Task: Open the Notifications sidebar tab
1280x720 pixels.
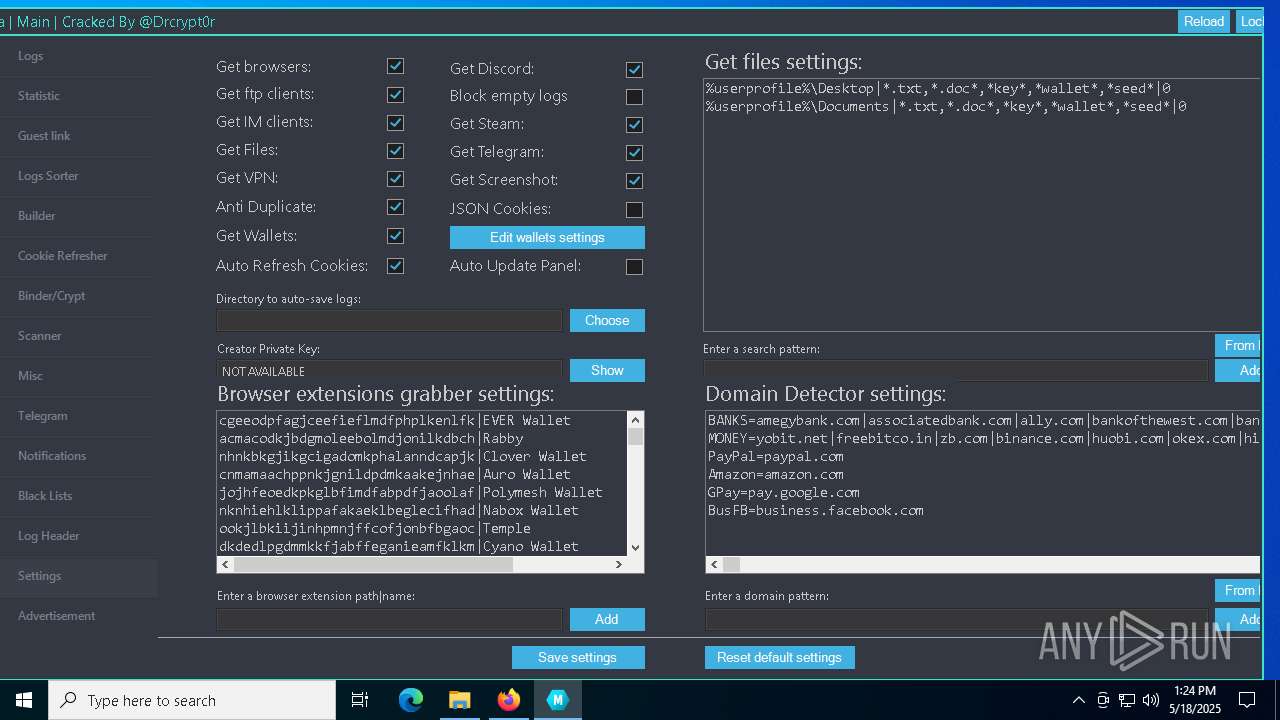Action: (x=78, y=456)
